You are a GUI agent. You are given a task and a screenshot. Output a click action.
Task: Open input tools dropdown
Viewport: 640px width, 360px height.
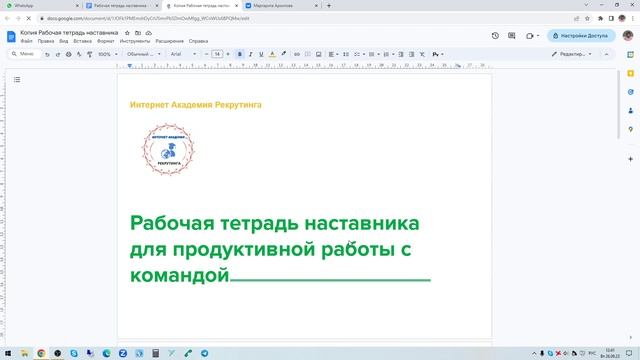(438, 54)
